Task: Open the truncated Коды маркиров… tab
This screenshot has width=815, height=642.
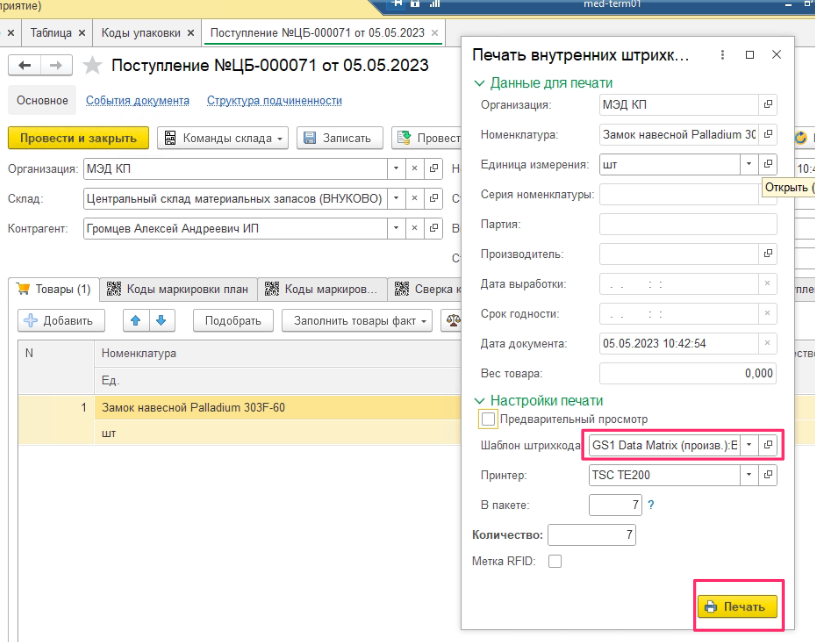Action: (x=322, y=289)
